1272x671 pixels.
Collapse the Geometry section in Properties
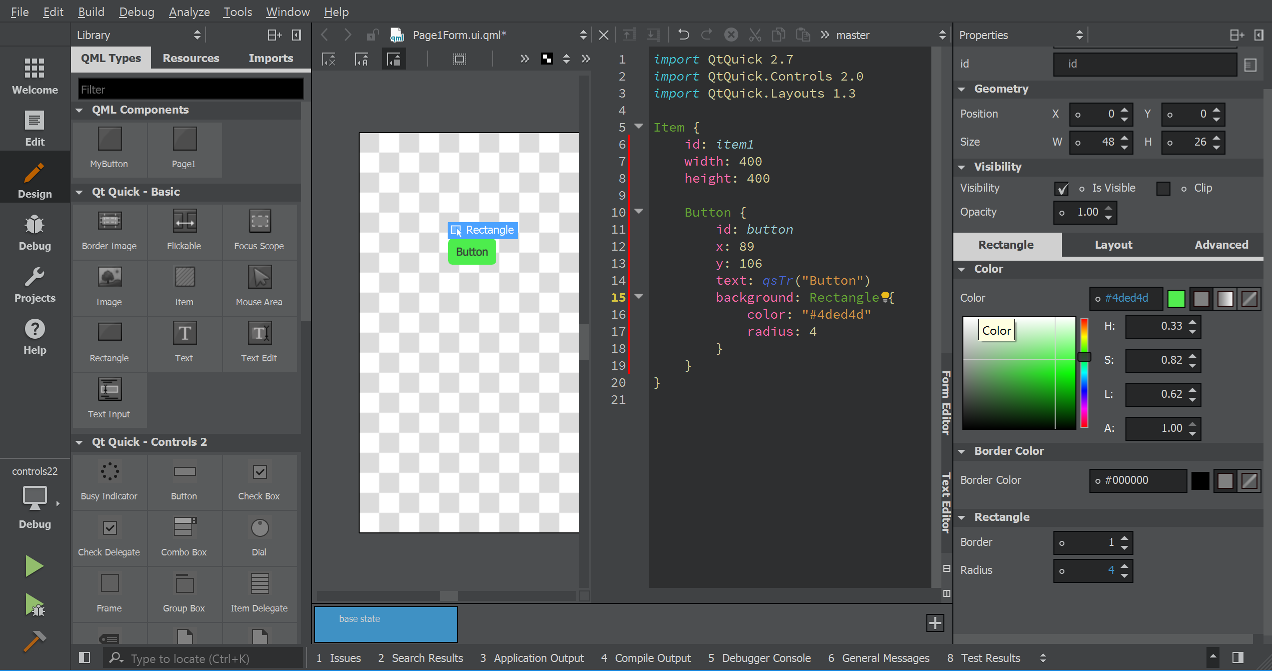[963, 89]
